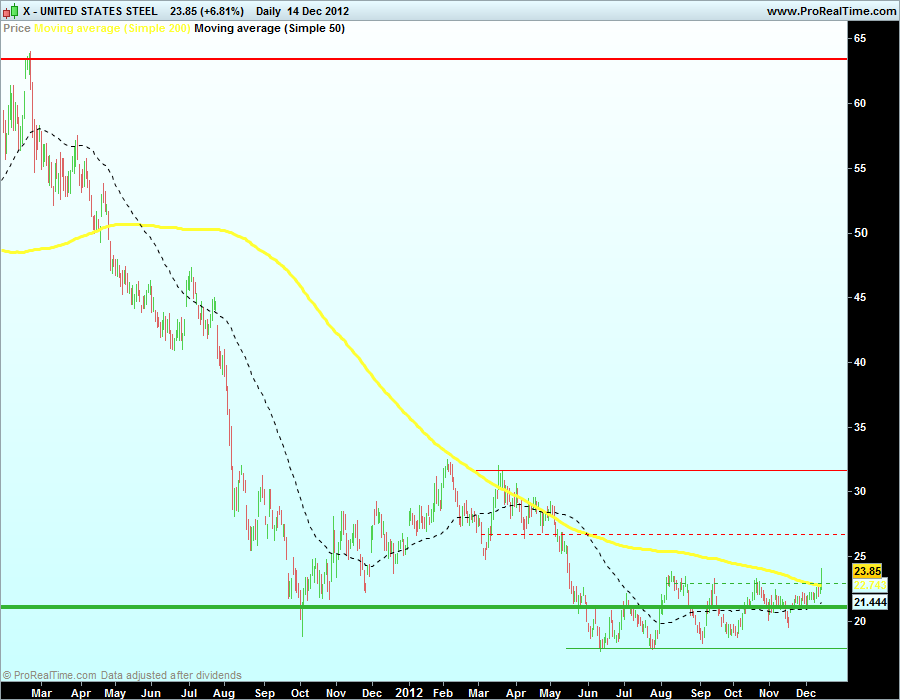The width and height of the screenshot is (900, 700).
Task: Click the 40 price axis label
Action: click(860, 362)
